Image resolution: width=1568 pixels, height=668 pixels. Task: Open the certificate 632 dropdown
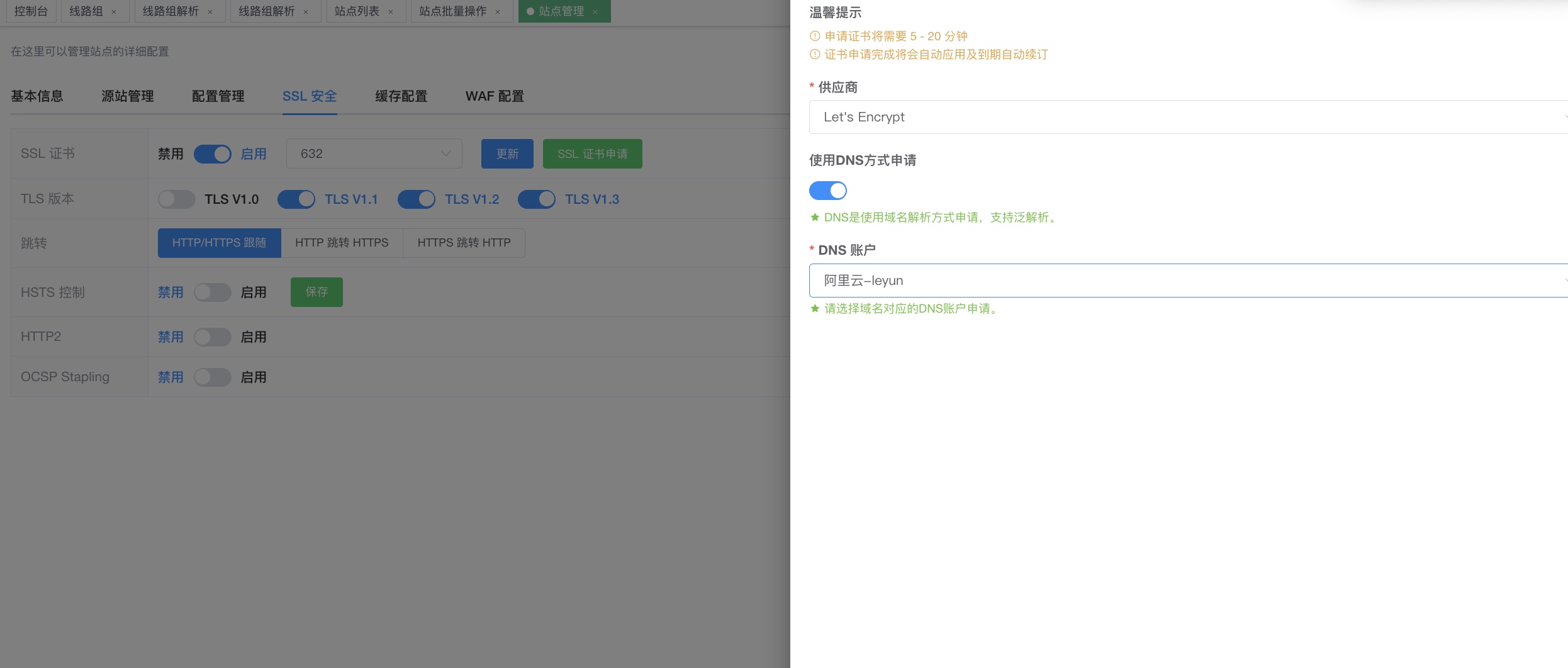374,154
